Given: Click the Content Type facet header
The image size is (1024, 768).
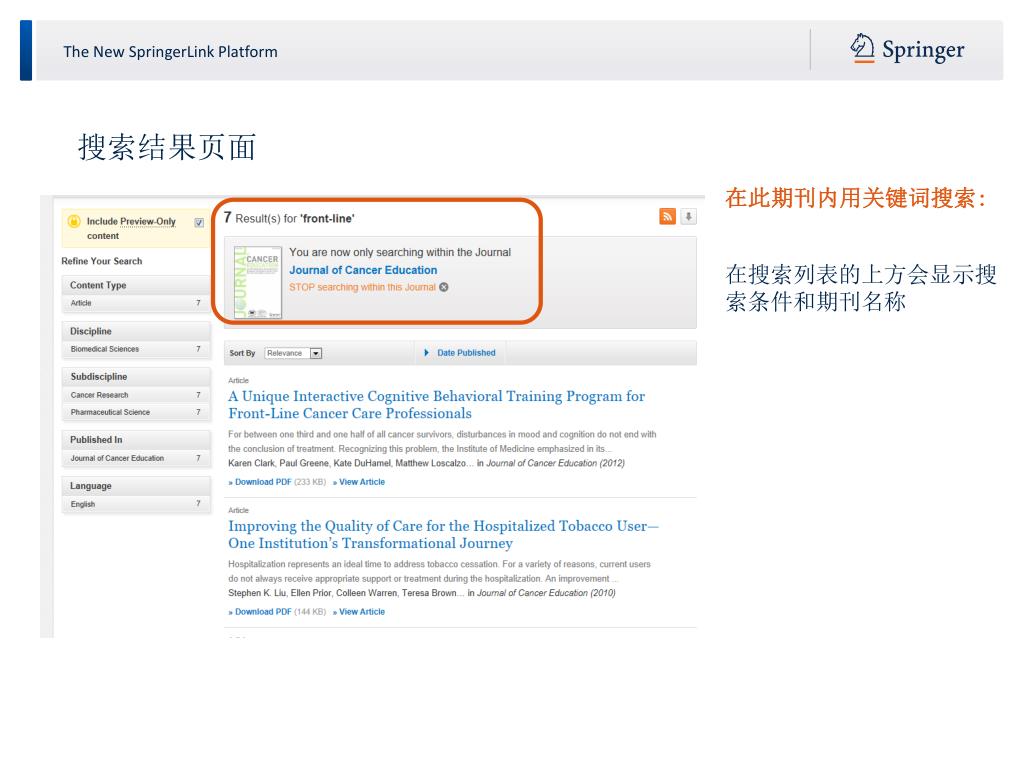Looking at the screenshot, I should pyautogui.click(x=136, y=285).
